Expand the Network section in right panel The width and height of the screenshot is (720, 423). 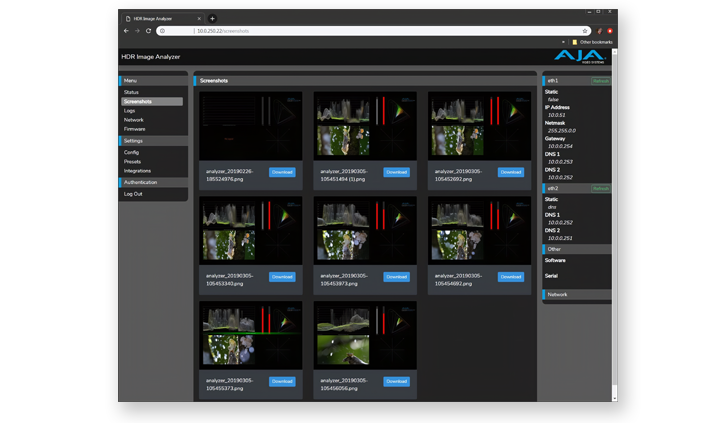576,294
